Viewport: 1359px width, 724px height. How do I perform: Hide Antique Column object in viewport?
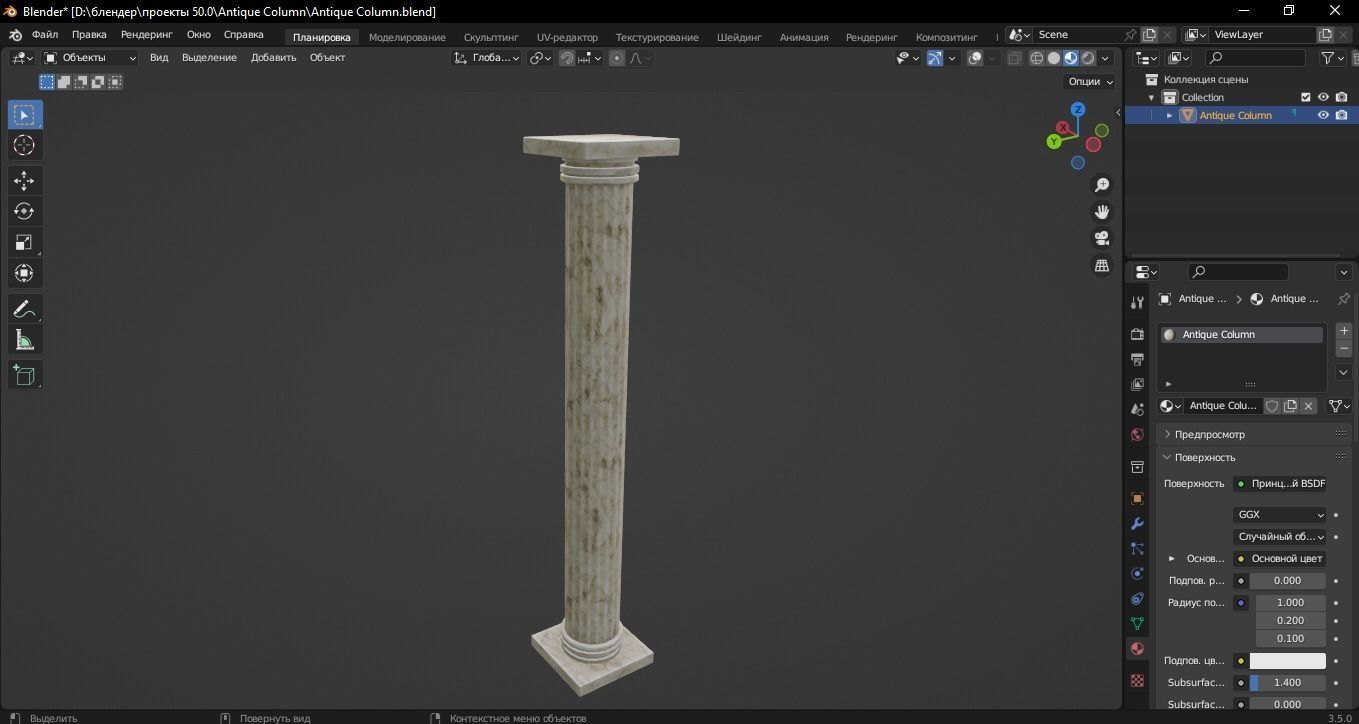[1323, 115]
